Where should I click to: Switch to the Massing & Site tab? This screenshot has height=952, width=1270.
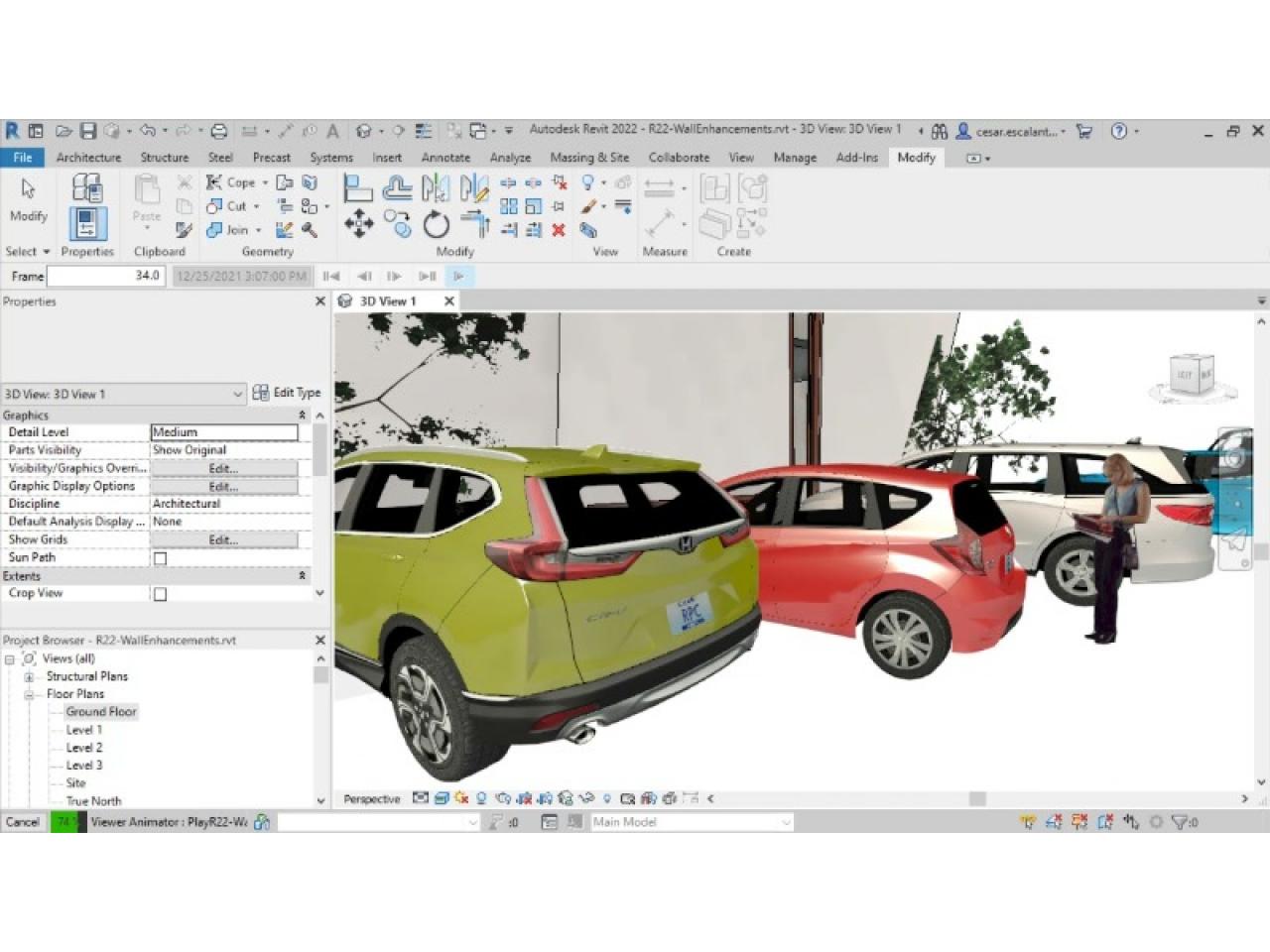tap(589, 158)
